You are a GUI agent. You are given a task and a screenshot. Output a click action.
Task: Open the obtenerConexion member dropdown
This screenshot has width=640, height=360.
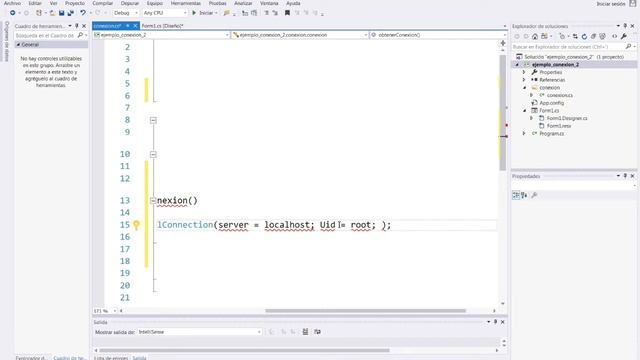click(438, 35)
